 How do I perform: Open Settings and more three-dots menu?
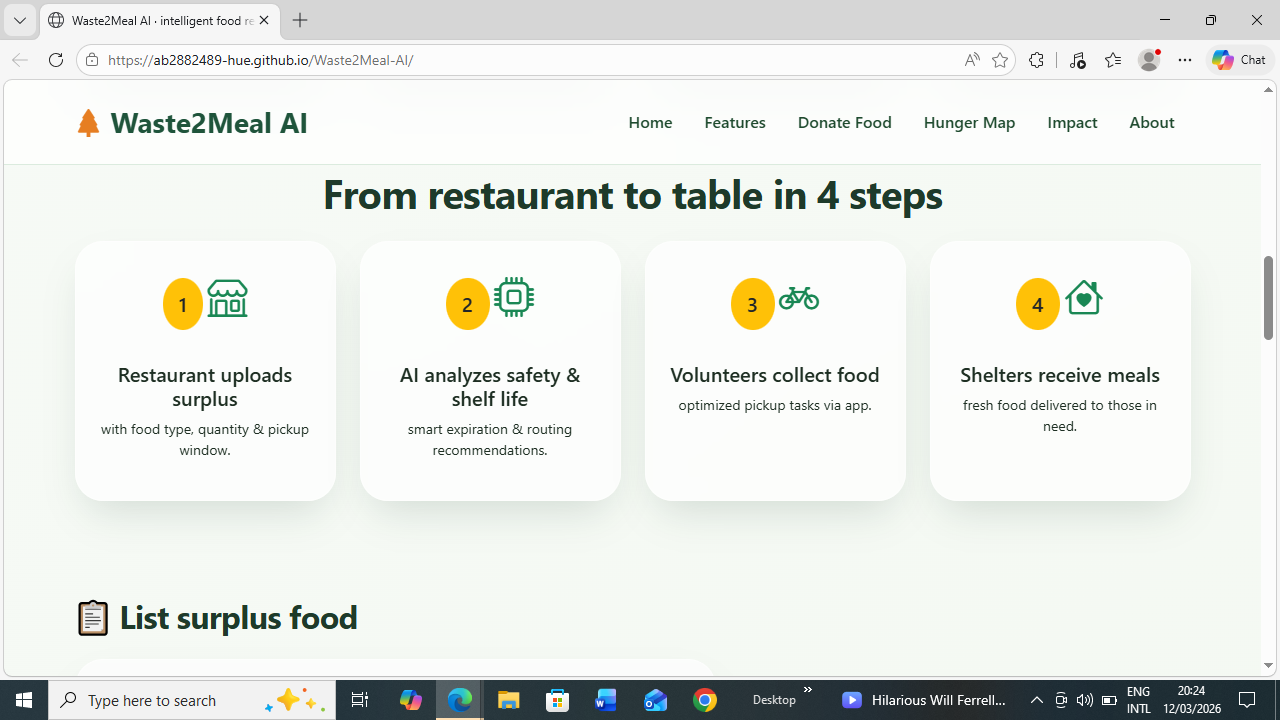pos(1185,60)
